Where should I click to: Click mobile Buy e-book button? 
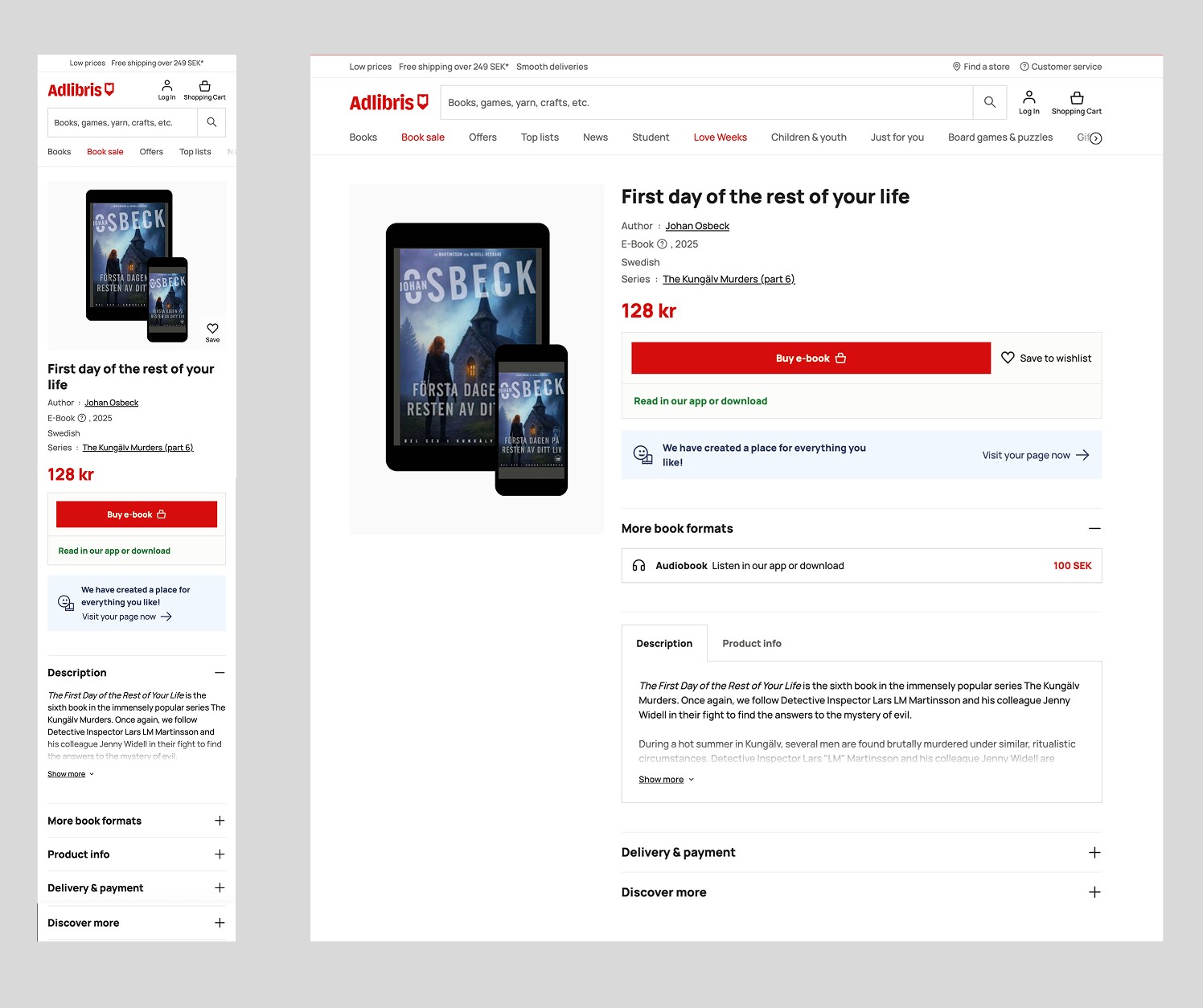(137, 514)
